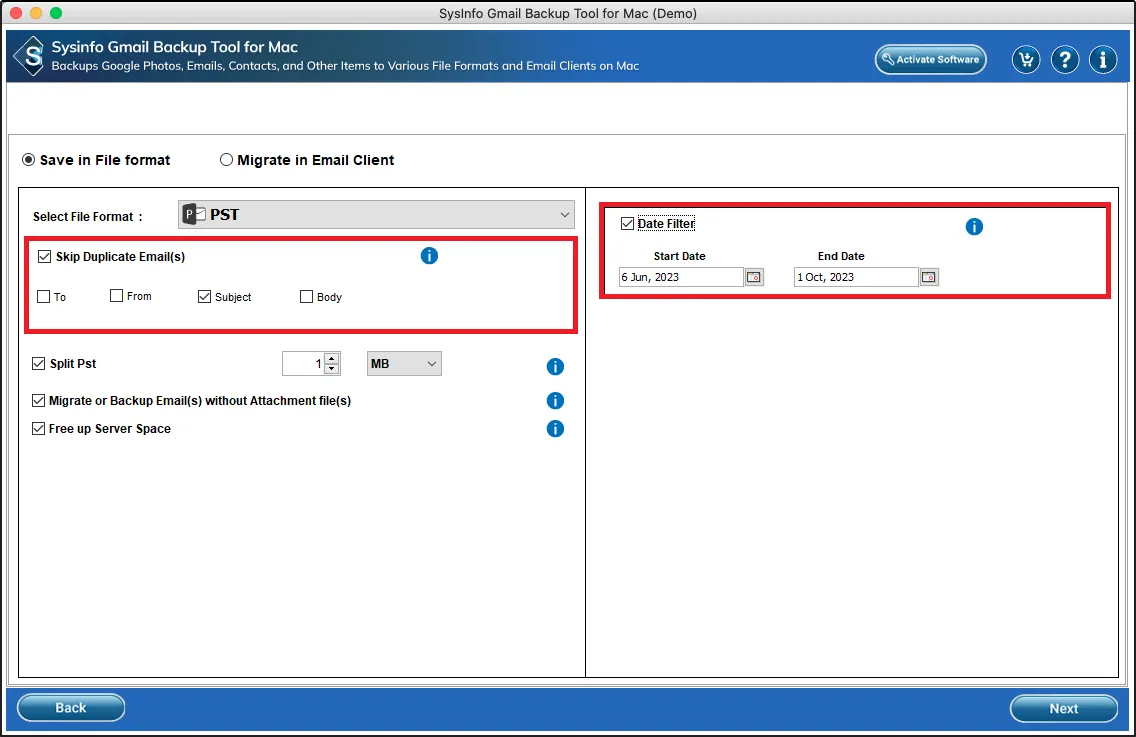This screenshot has height=737, width=1136.
Task: Show info for backup without attachments
Action: (x=555, y=401)
